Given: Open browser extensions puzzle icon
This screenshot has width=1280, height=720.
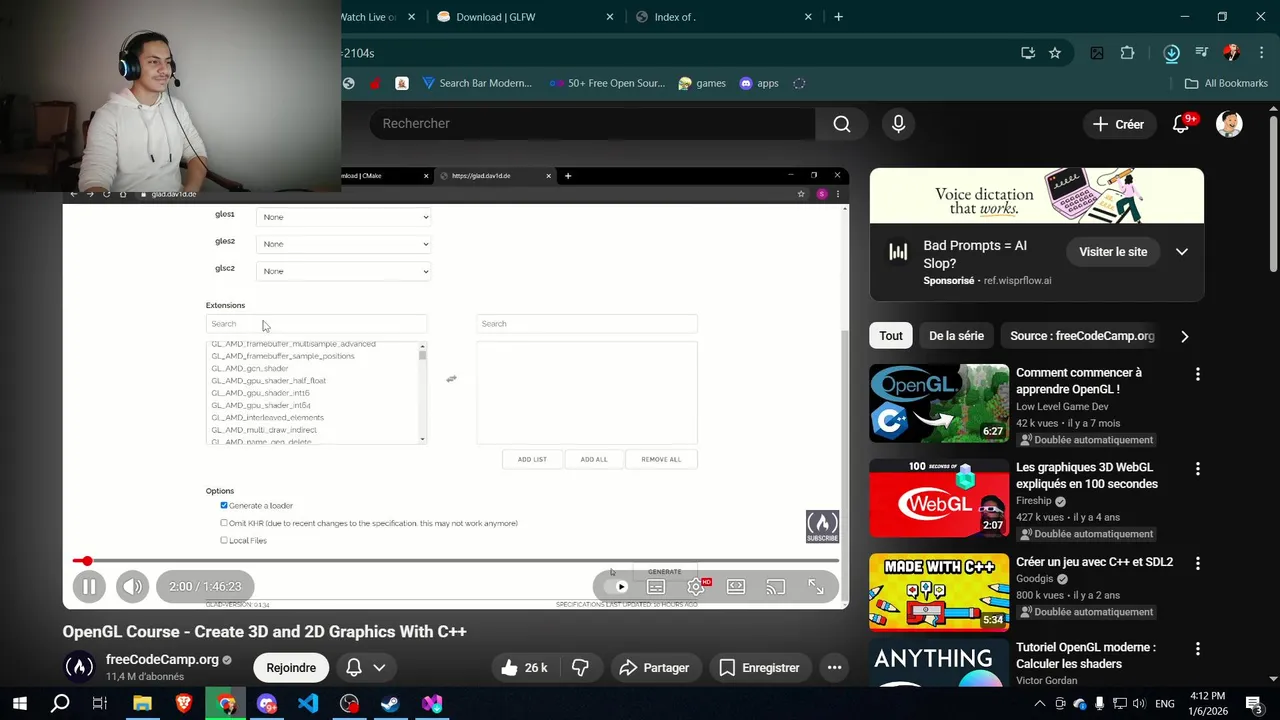Looking at the screenshot, I should [x=1128, y=53].
